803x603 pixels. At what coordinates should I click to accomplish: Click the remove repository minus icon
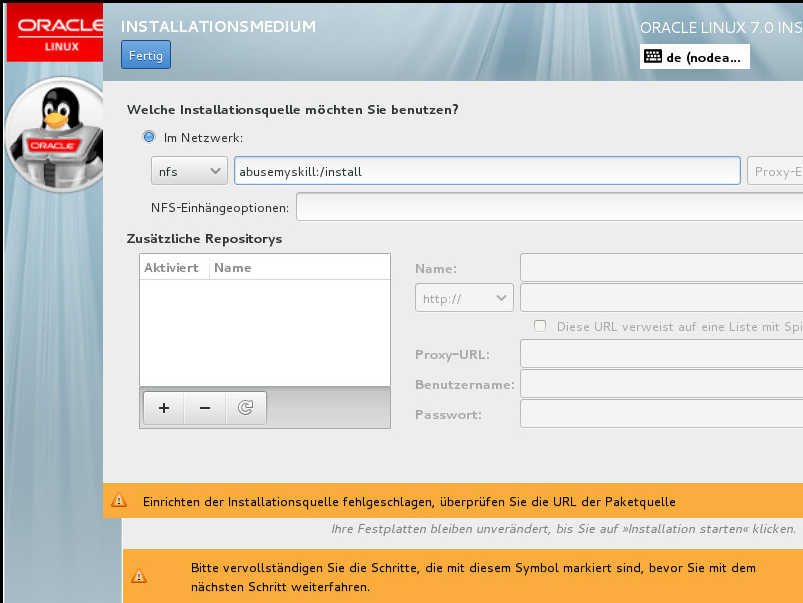point(205,408)
